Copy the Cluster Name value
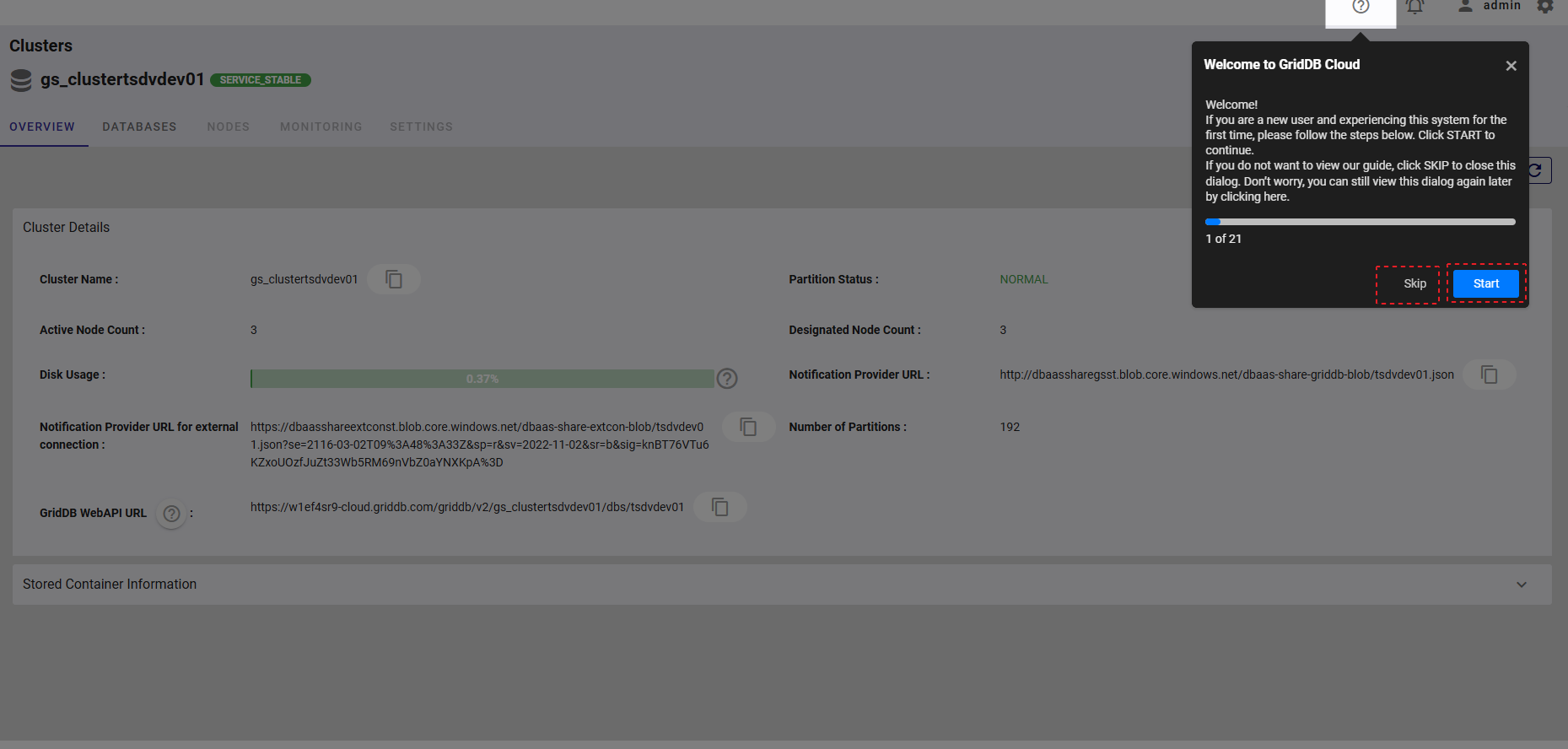Image resolution: width=1568 pixels, height=749 pixels. (x=394, y=279)
